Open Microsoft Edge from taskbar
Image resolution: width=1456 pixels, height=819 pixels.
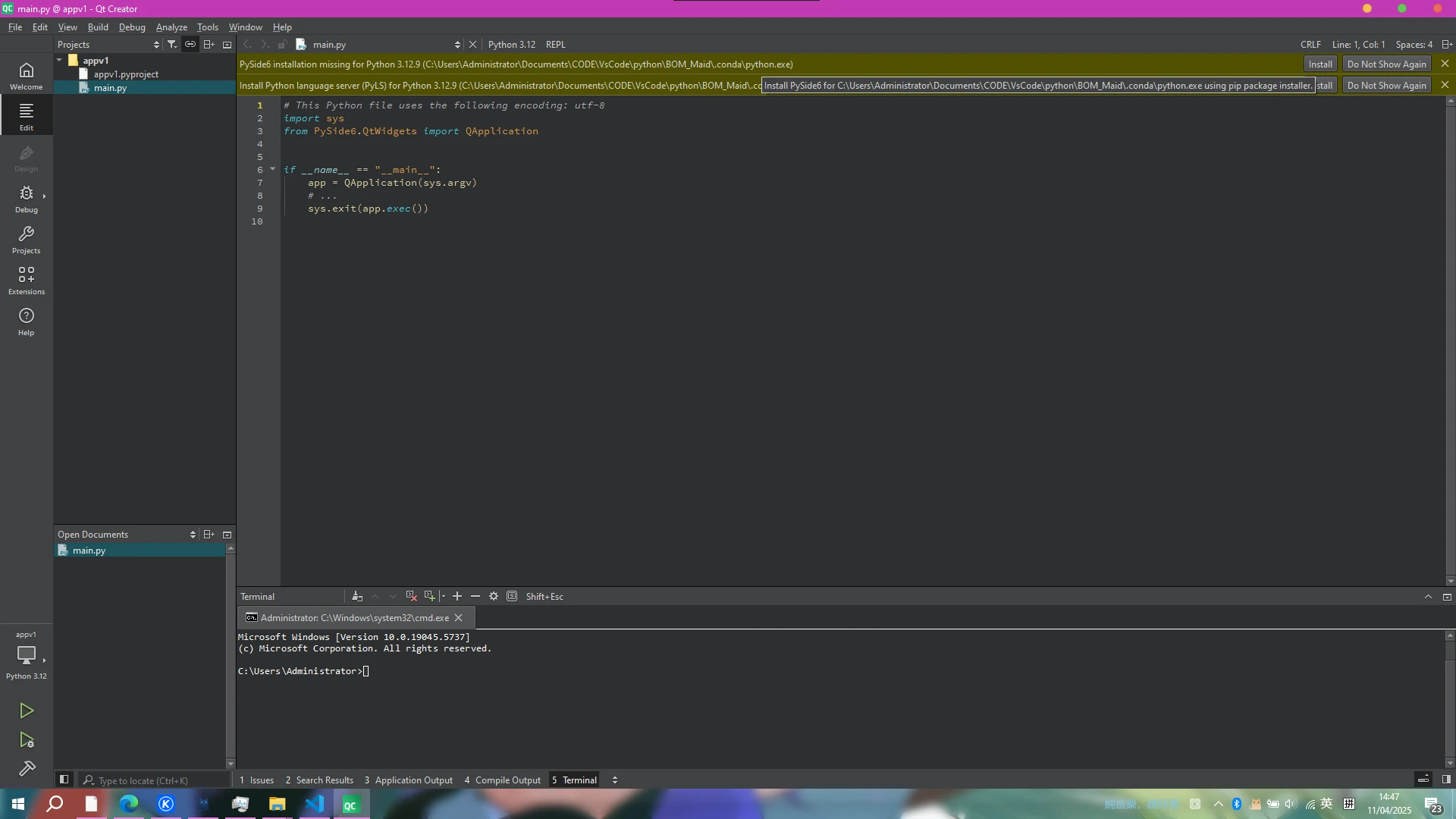pos(129,804)
